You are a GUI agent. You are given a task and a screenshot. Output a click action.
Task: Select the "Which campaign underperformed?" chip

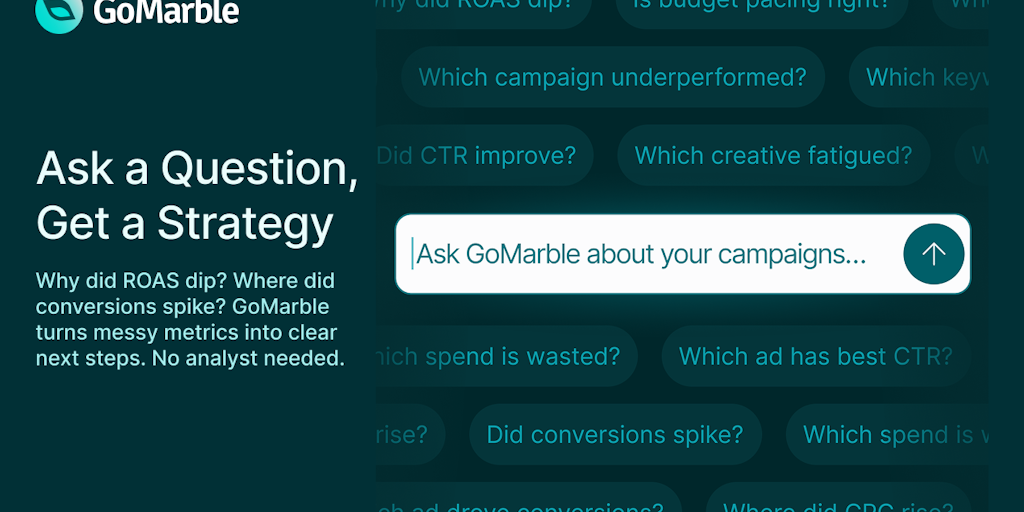point(612,77)
